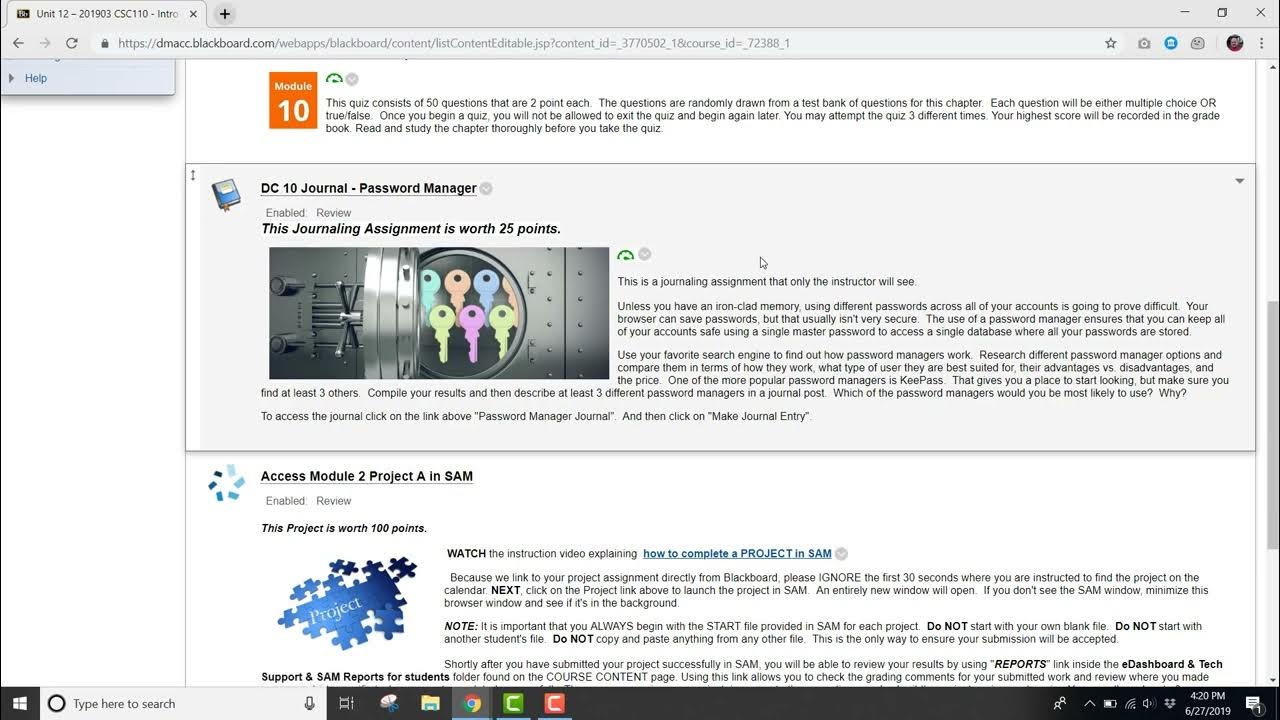Click the volume speaker tray icon
The height and width of the screenshot is (720, 1280).
click(x=1149, y=704)
